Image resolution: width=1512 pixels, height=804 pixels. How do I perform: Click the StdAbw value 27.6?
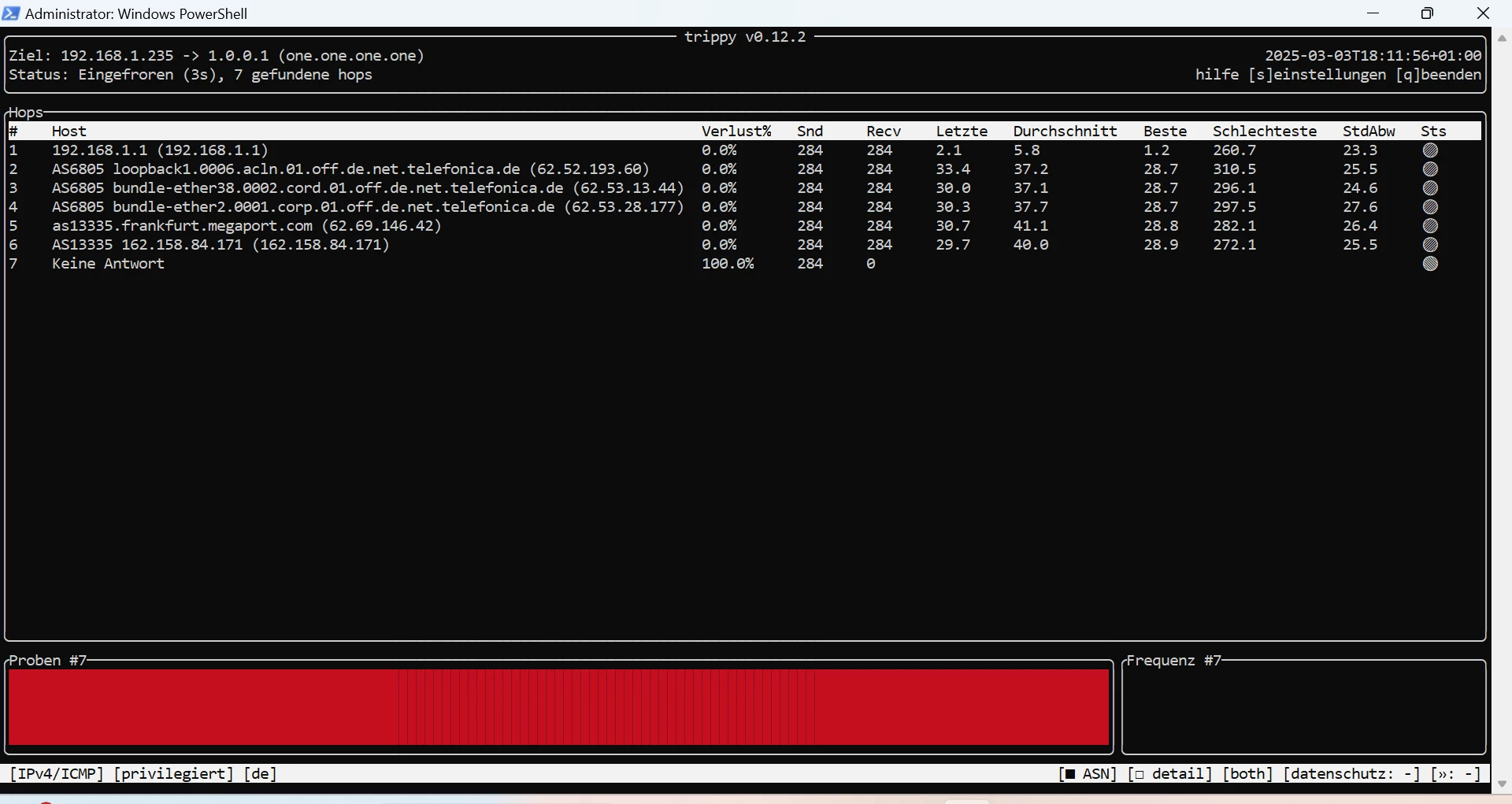click(1361, 207)
